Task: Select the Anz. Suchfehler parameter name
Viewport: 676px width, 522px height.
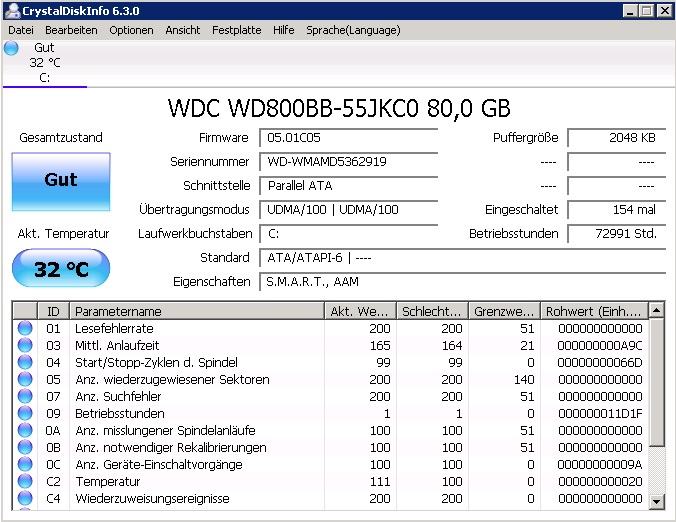Action: [118, 397]
